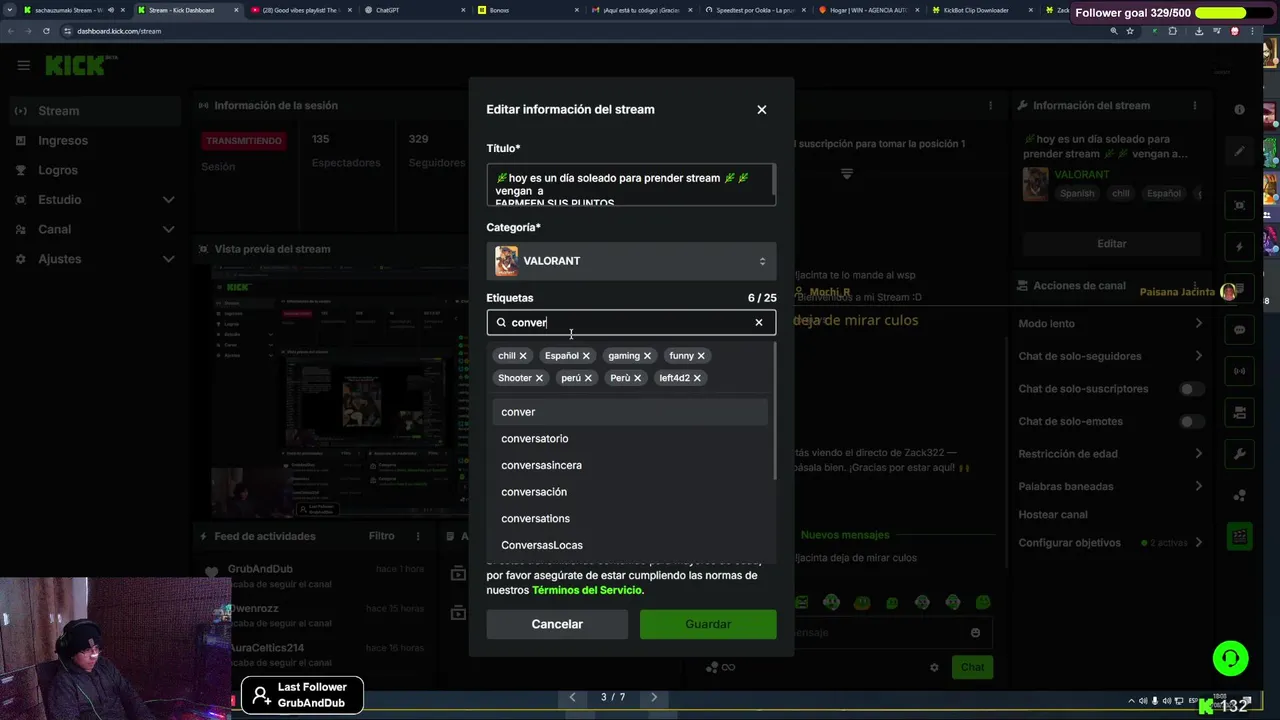Click the green clapperboard icon

pos(1240,536)
